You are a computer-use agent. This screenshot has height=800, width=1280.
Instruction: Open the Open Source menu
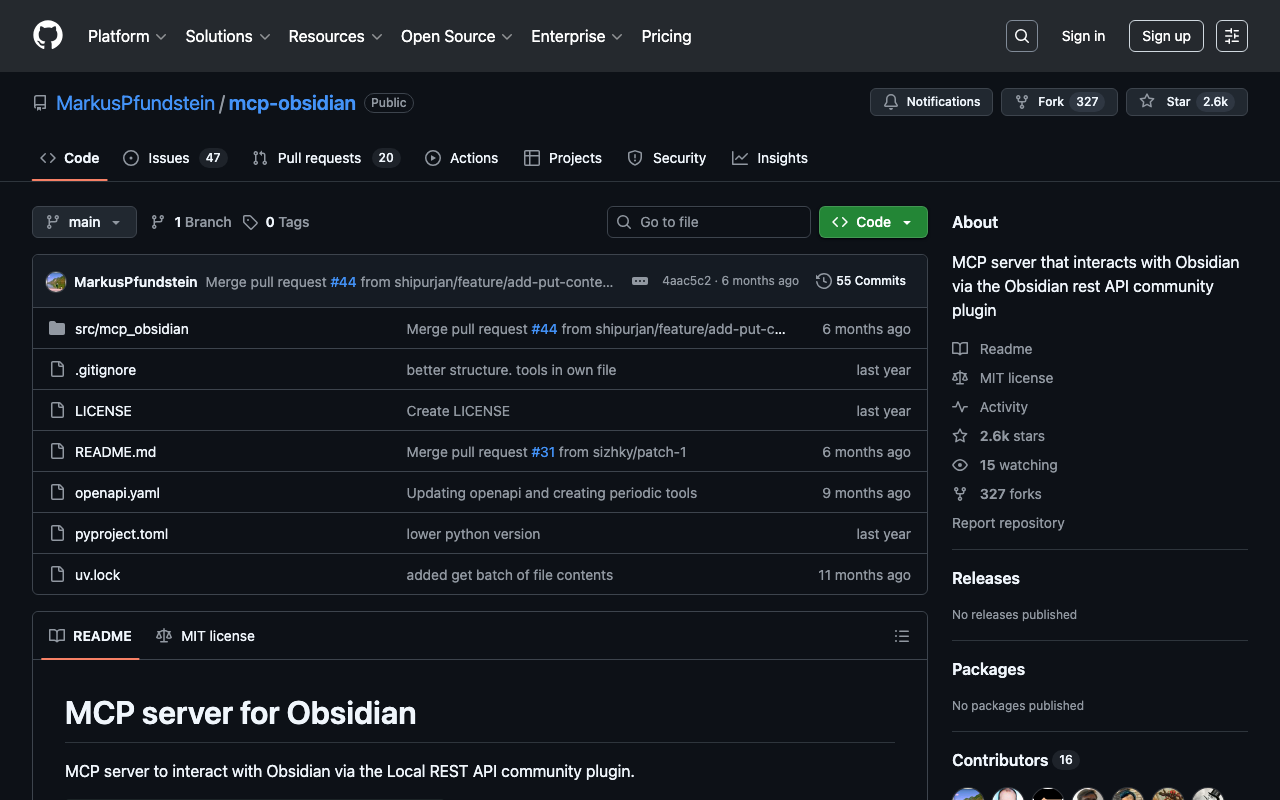coord(456,36)
